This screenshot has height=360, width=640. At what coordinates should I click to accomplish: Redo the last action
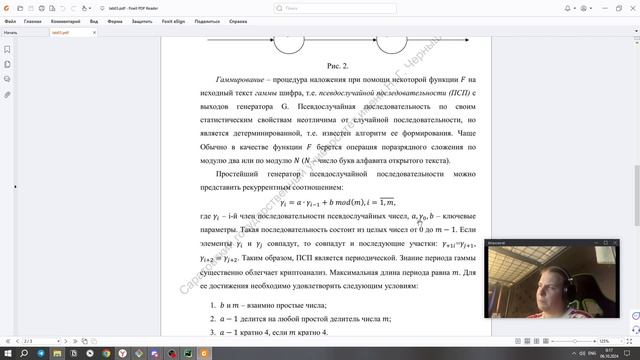[74, 8]
